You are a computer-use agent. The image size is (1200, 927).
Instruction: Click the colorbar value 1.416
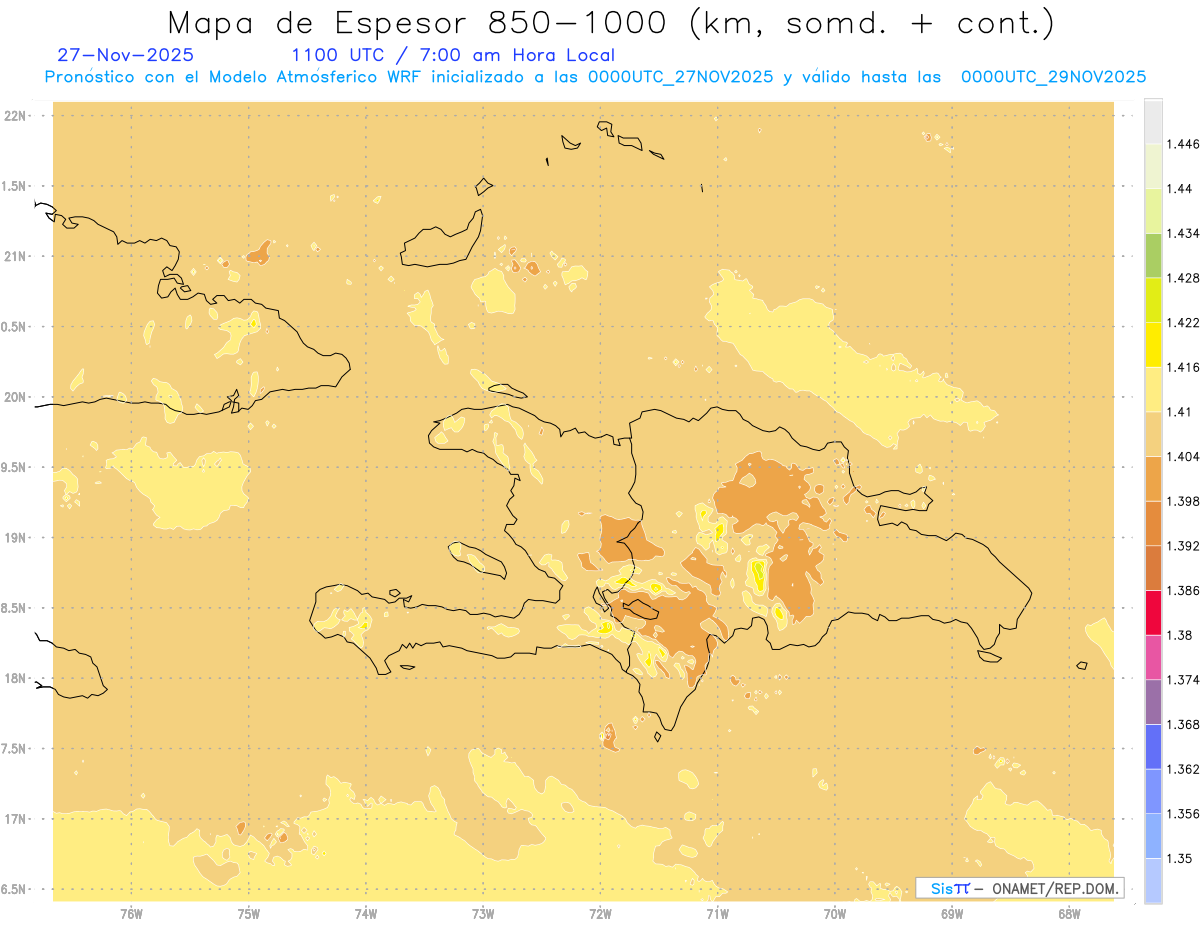(x=1184, y=367)
